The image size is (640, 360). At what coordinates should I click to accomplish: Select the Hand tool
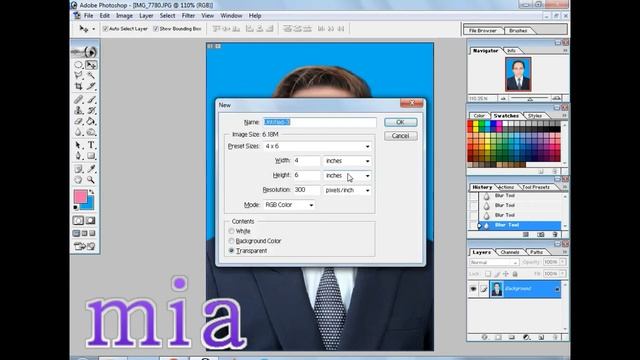tap(78, 180)
